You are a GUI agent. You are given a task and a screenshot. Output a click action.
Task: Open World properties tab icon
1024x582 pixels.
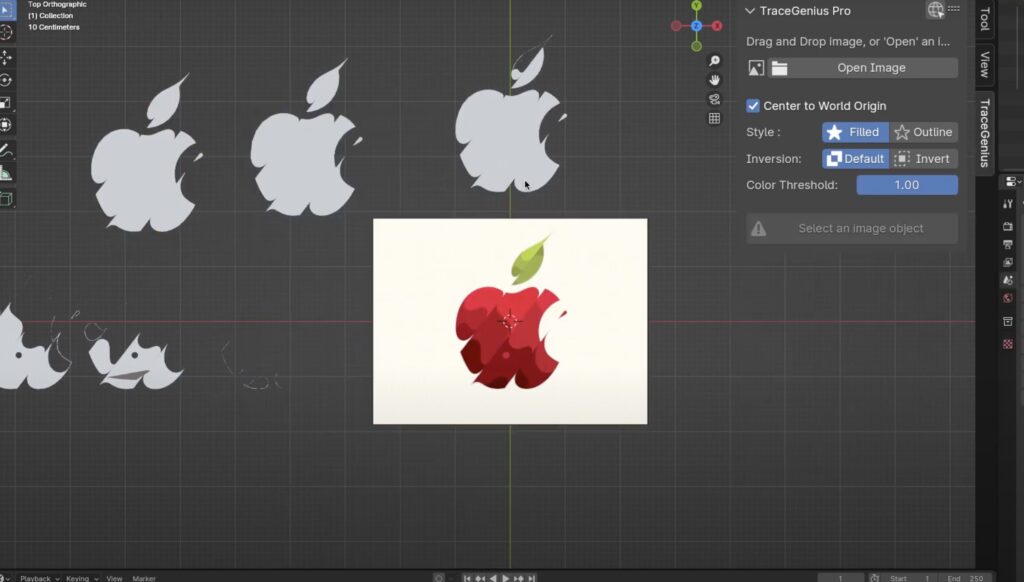pos(1008,299)
